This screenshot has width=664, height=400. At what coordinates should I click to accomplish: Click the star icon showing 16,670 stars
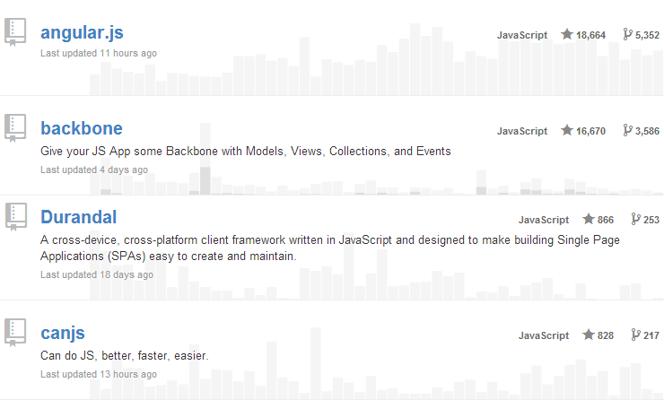click(x=567, y=130)
